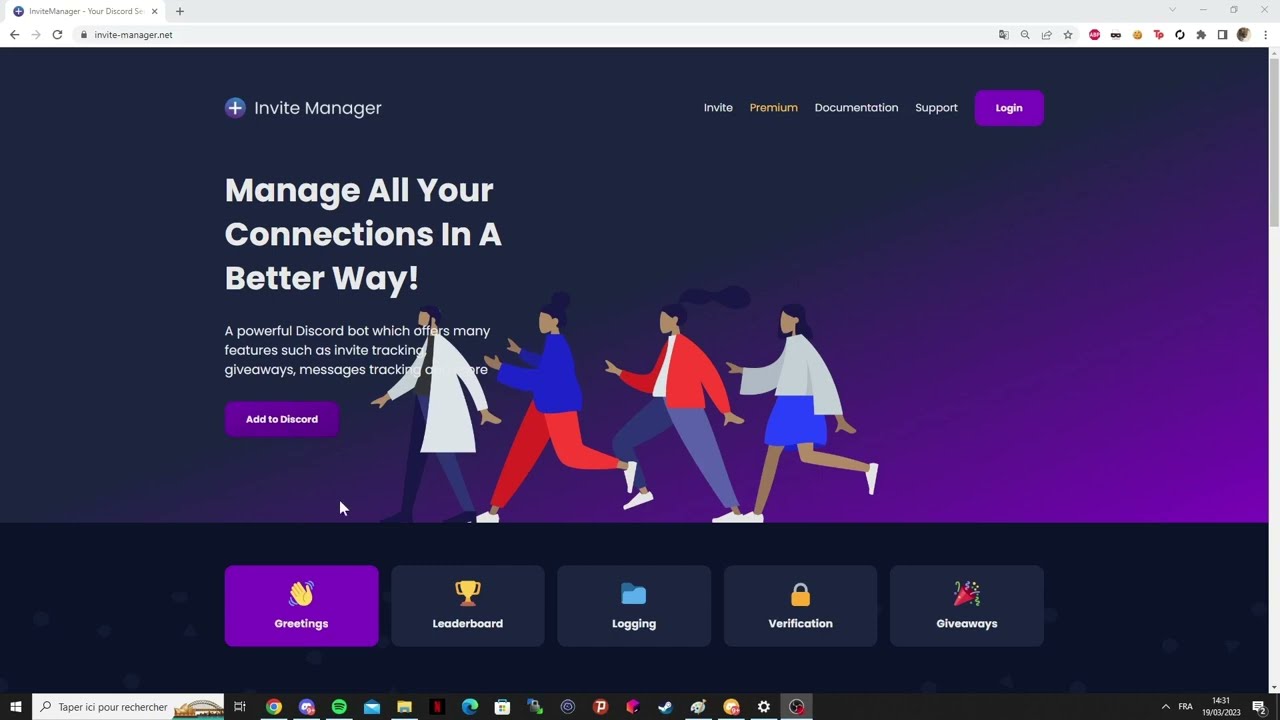Image resolution: width=1280 pixels, height=720 pixels.
Task: Open Netflix from the taskbar
Action: coord(437,707)
